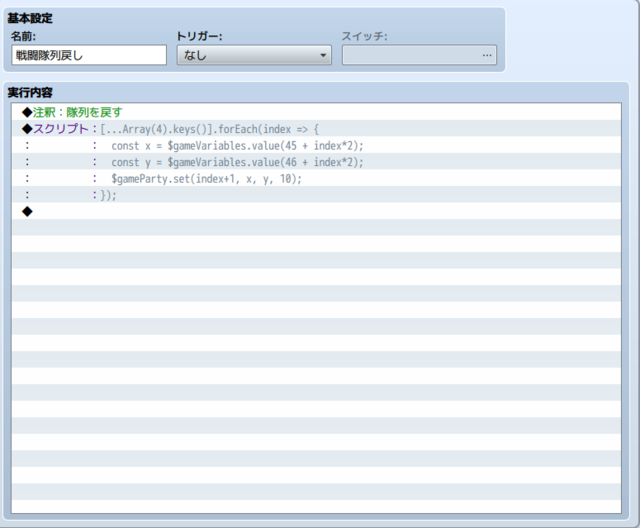Select the スクリプト line with forEach
The height and width of the screenshot is (528, 640).
(x=316, y=129)
